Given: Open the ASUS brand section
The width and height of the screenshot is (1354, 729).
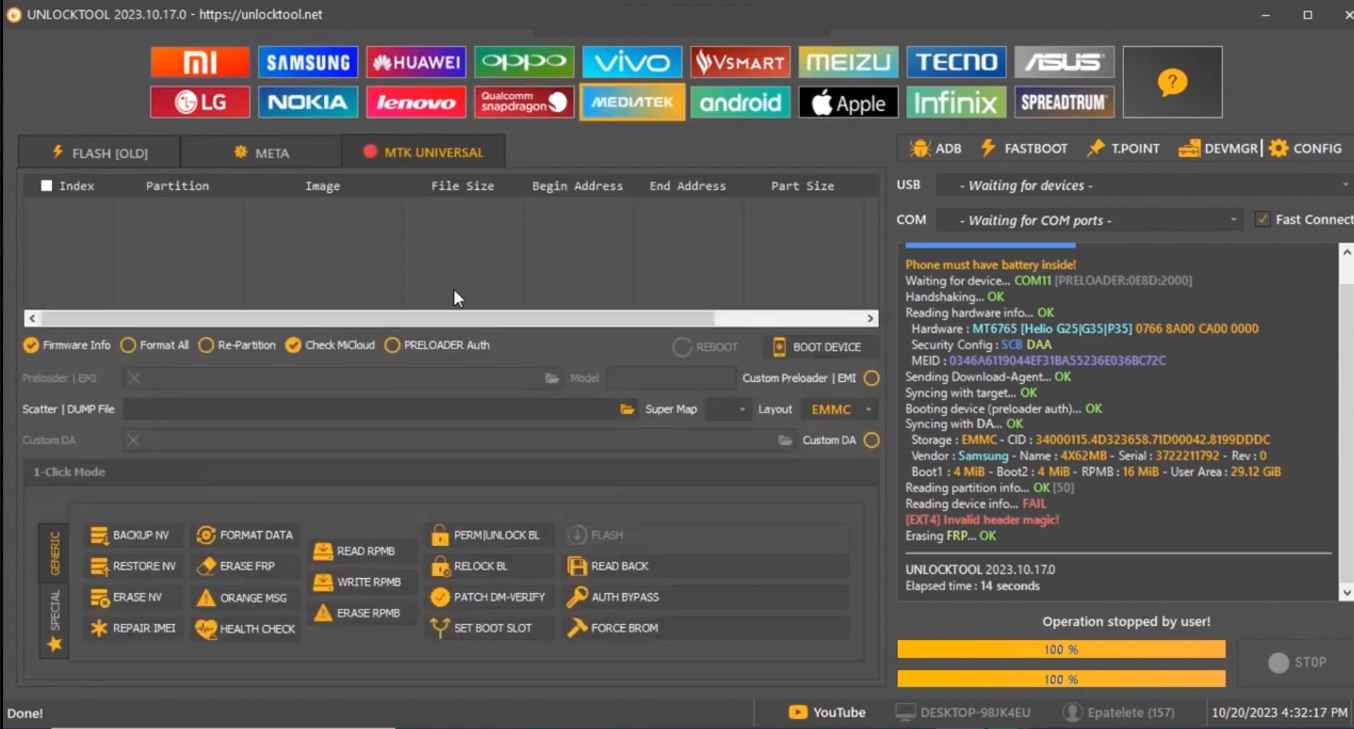Looking at the screenshot, I should pos(1064,62).
